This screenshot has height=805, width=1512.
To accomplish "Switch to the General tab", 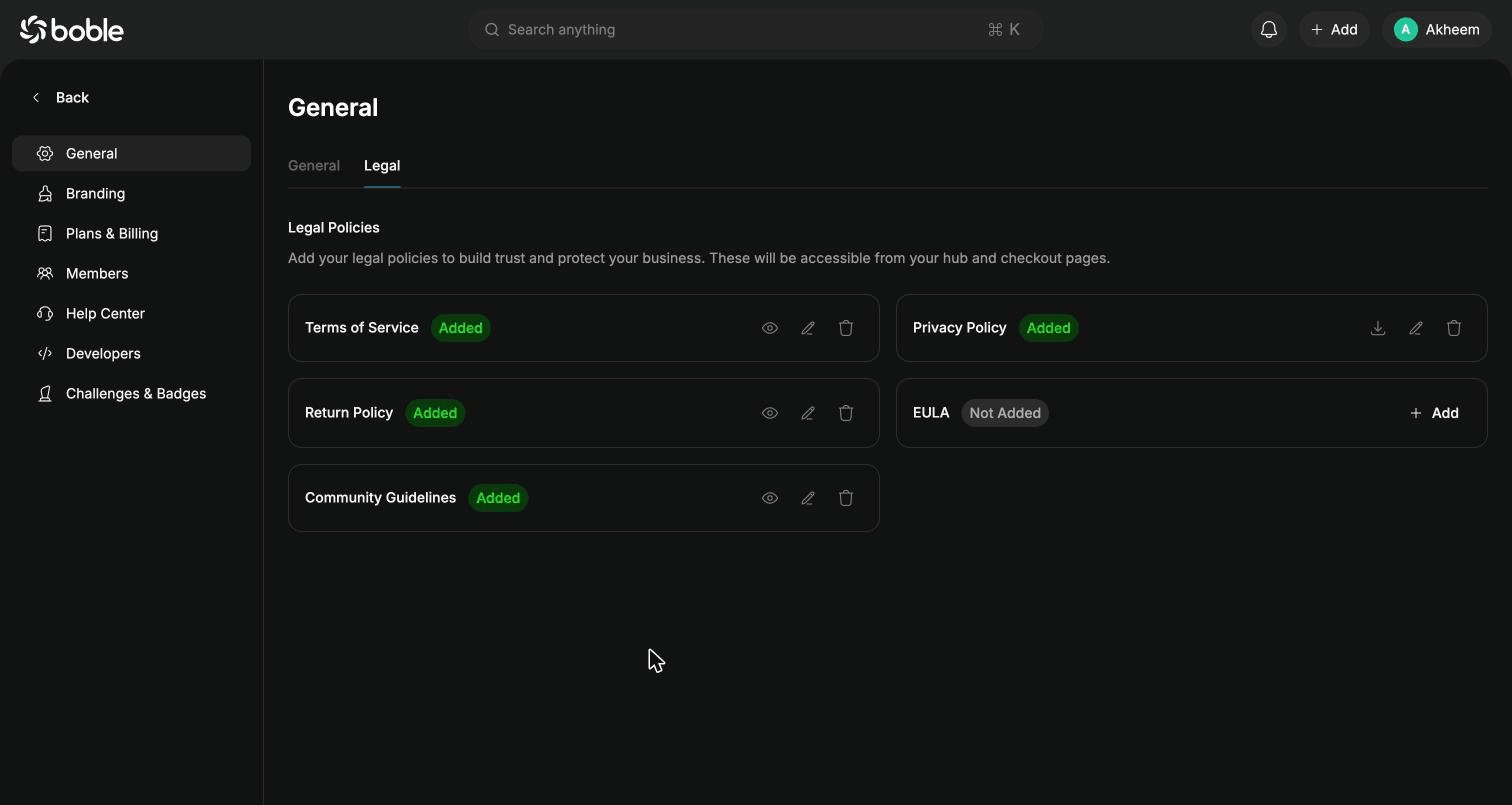I will 314,166.
